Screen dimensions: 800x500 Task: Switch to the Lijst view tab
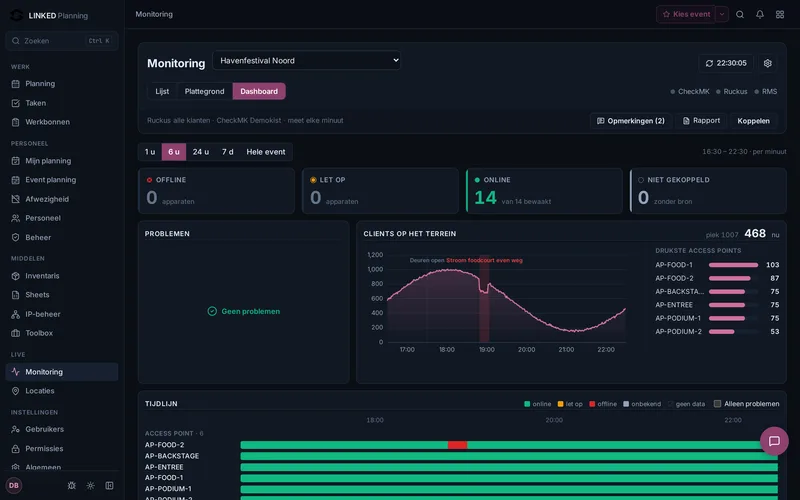point(162,91)
